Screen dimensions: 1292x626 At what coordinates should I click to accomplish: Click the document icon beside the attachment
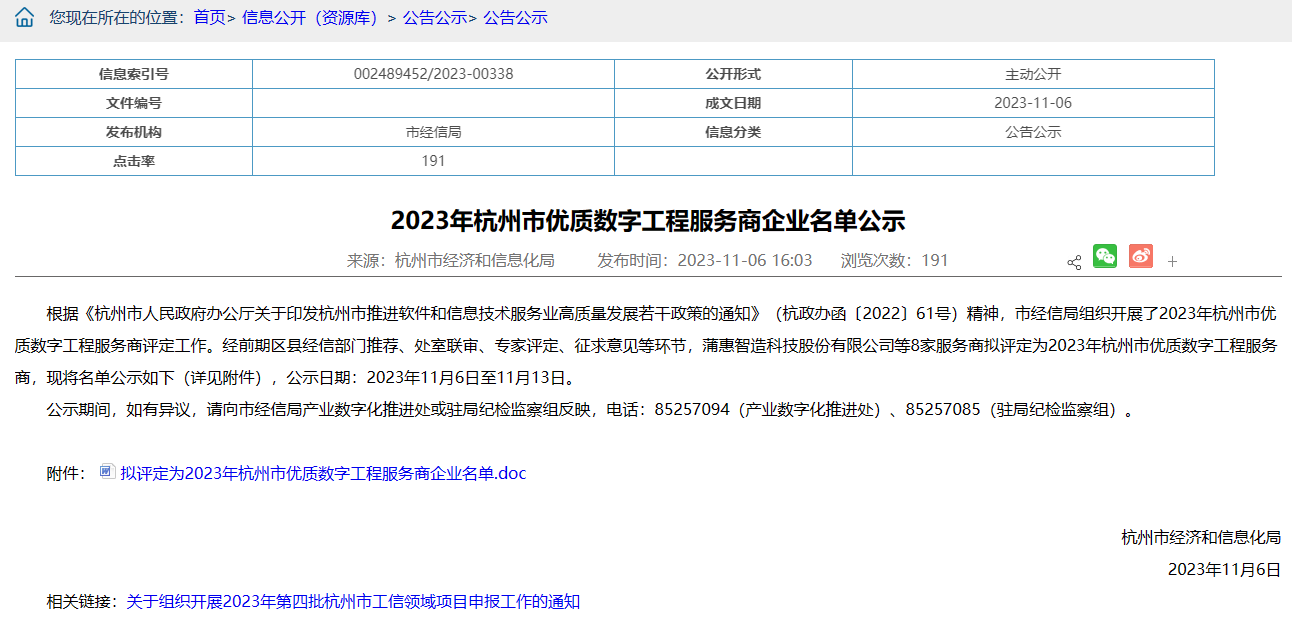pos(107,472)
